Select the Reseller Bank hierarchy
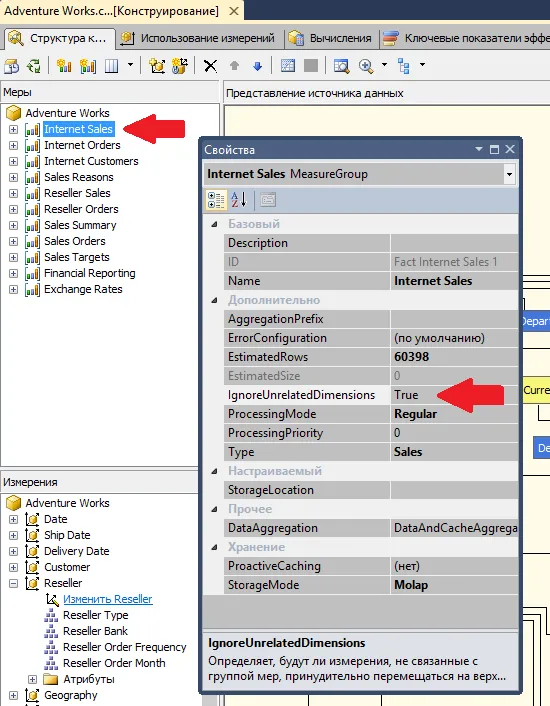The image size is (550, 706). click(x=95, y=631)
